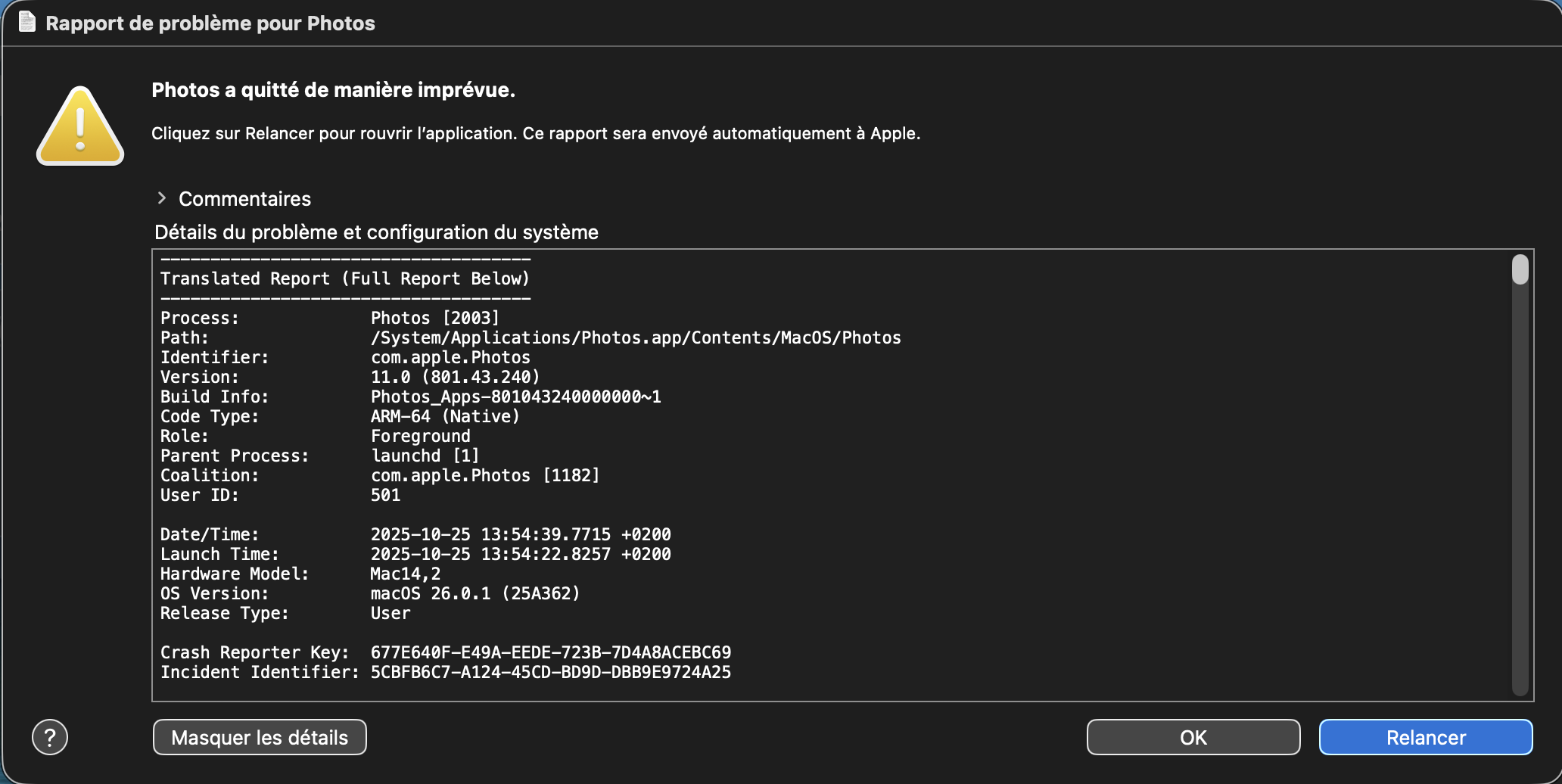Click the Crash Reporter Key value
The height and width of the screenshot is (784, 1562).
click(550, 652)
